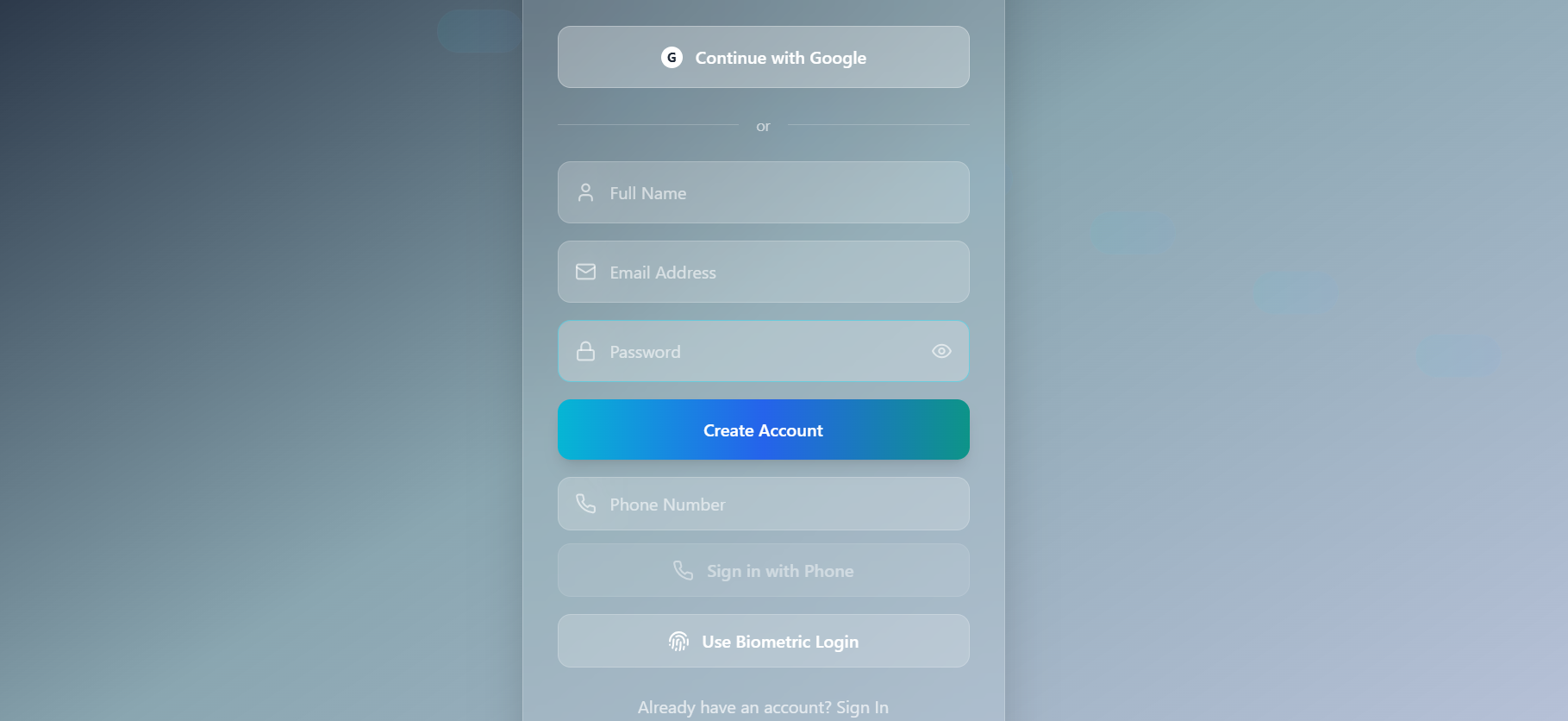Toggle password visibility with the eye icon
This screenshot has width=1568, height=721.
pos(941,351)
